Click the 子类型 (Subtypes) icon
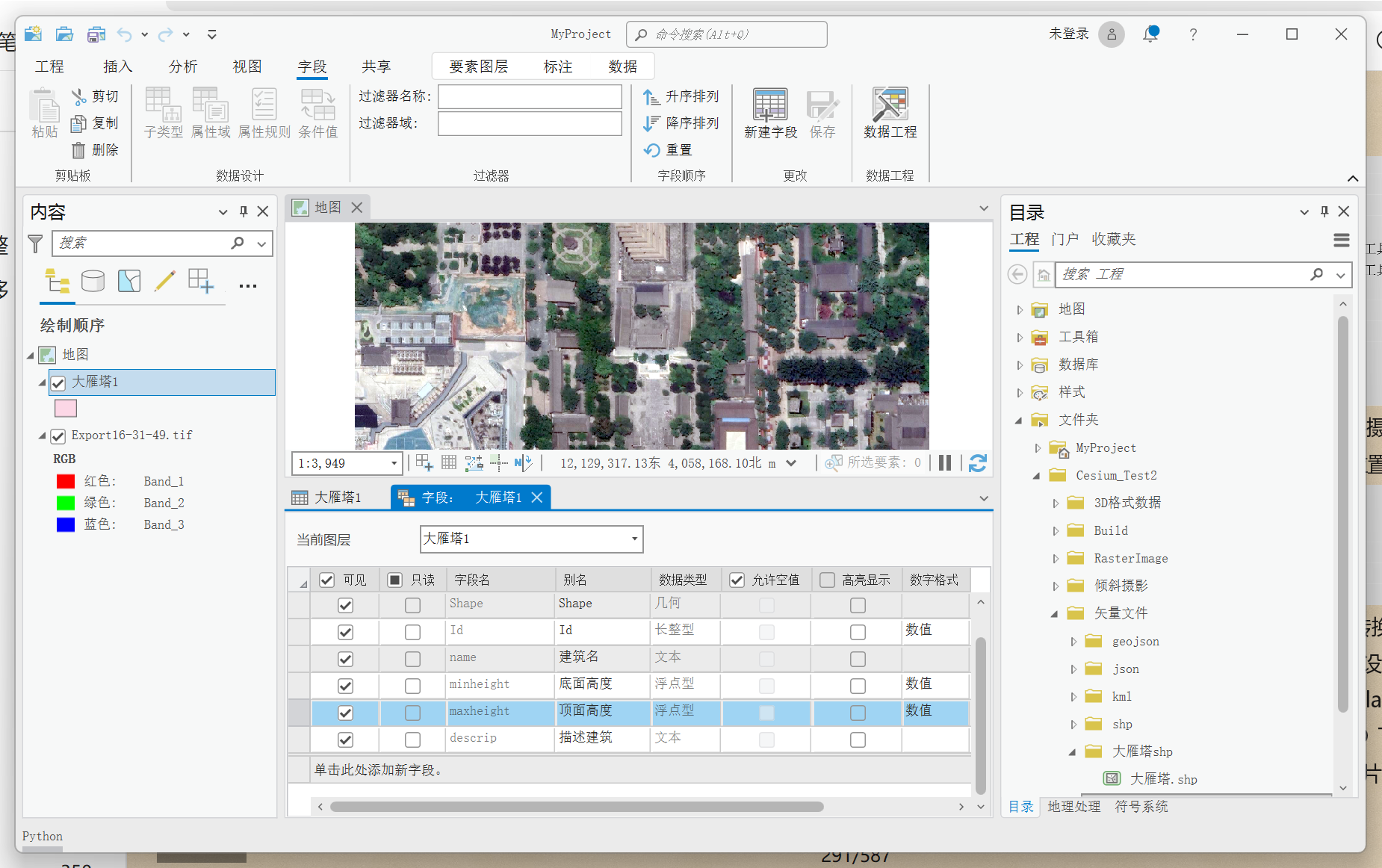The height and width of the screenshot is (868, 1382). [x=163, y=105]
